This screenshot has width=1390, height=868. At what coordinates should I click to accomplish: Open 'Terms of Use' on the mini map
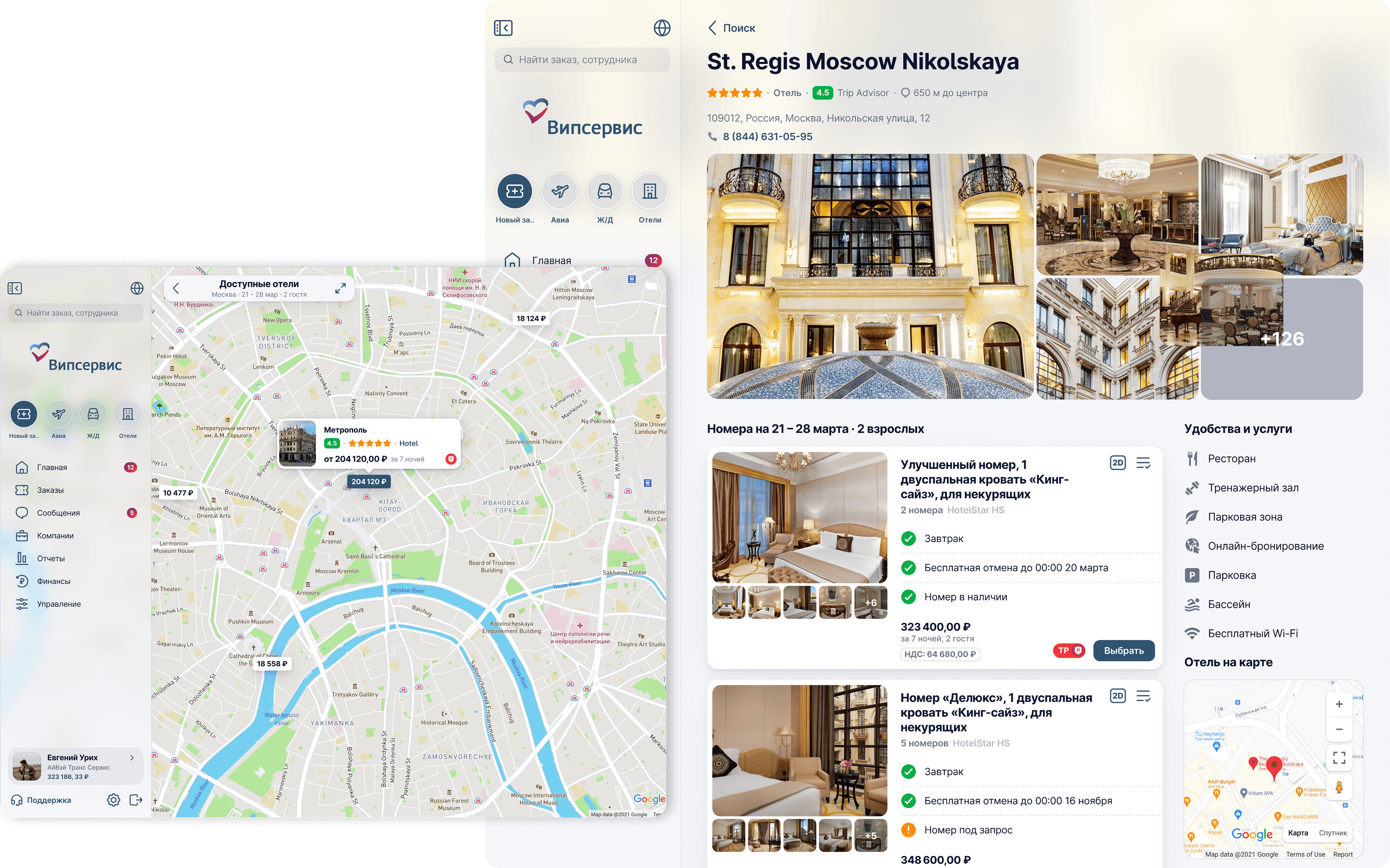(1305, 854)
